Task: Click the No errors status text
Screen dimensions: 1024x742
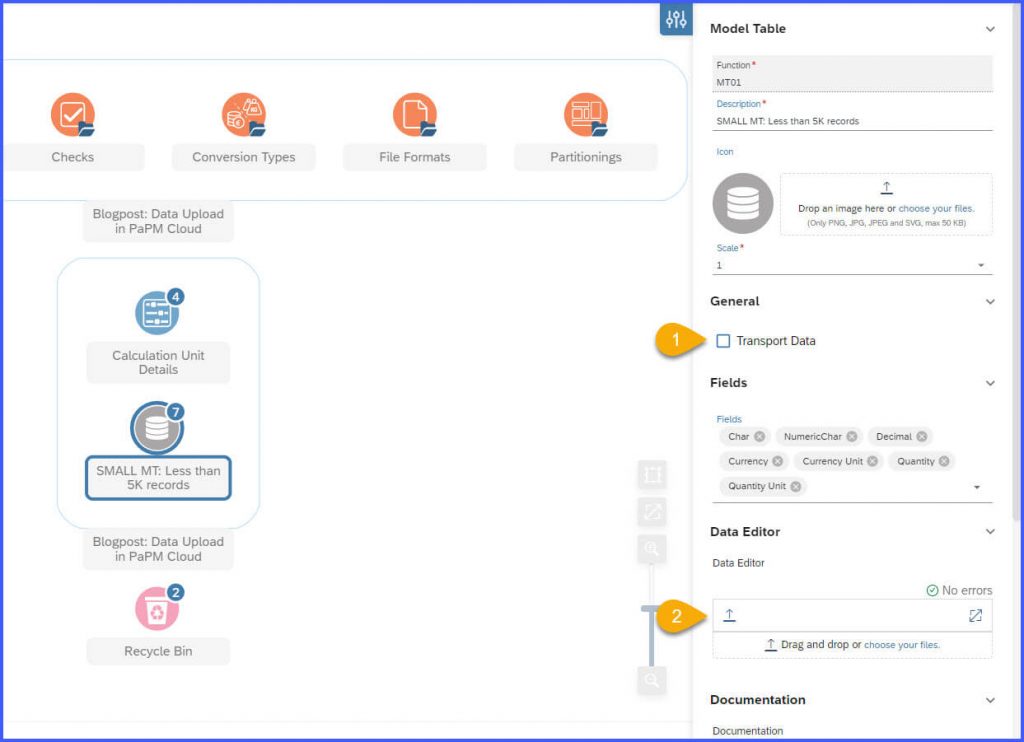Action: click(x=967, y=590)
